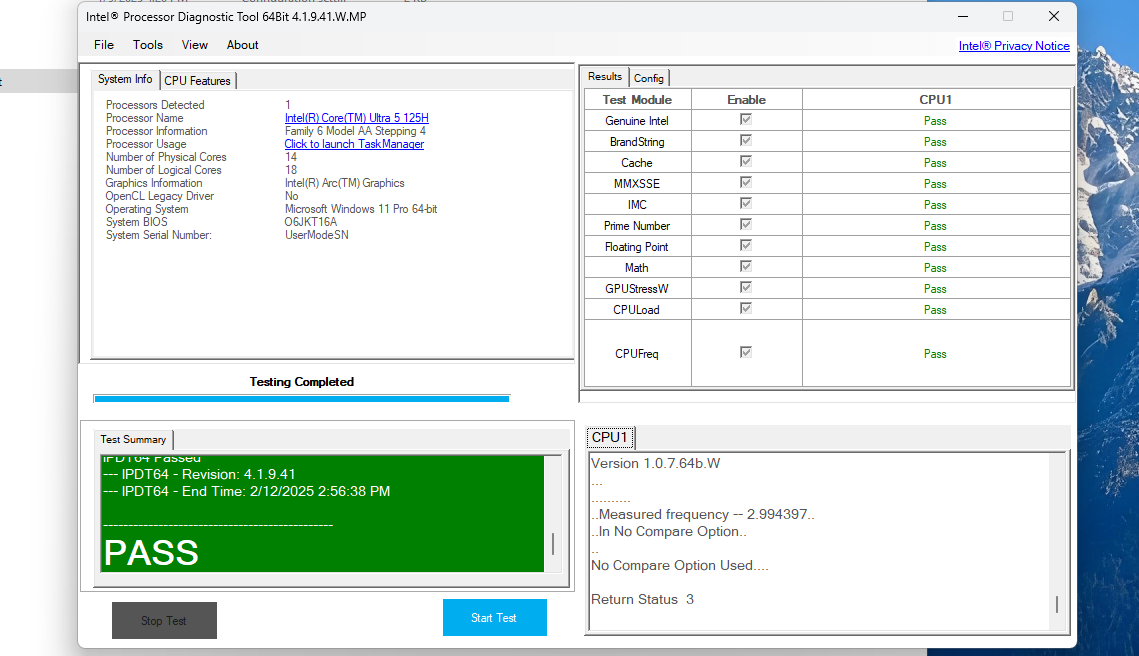The height and width of the screenshot is (656, 1139).
Task: Open the About menu
Action: tap(243, 45)
